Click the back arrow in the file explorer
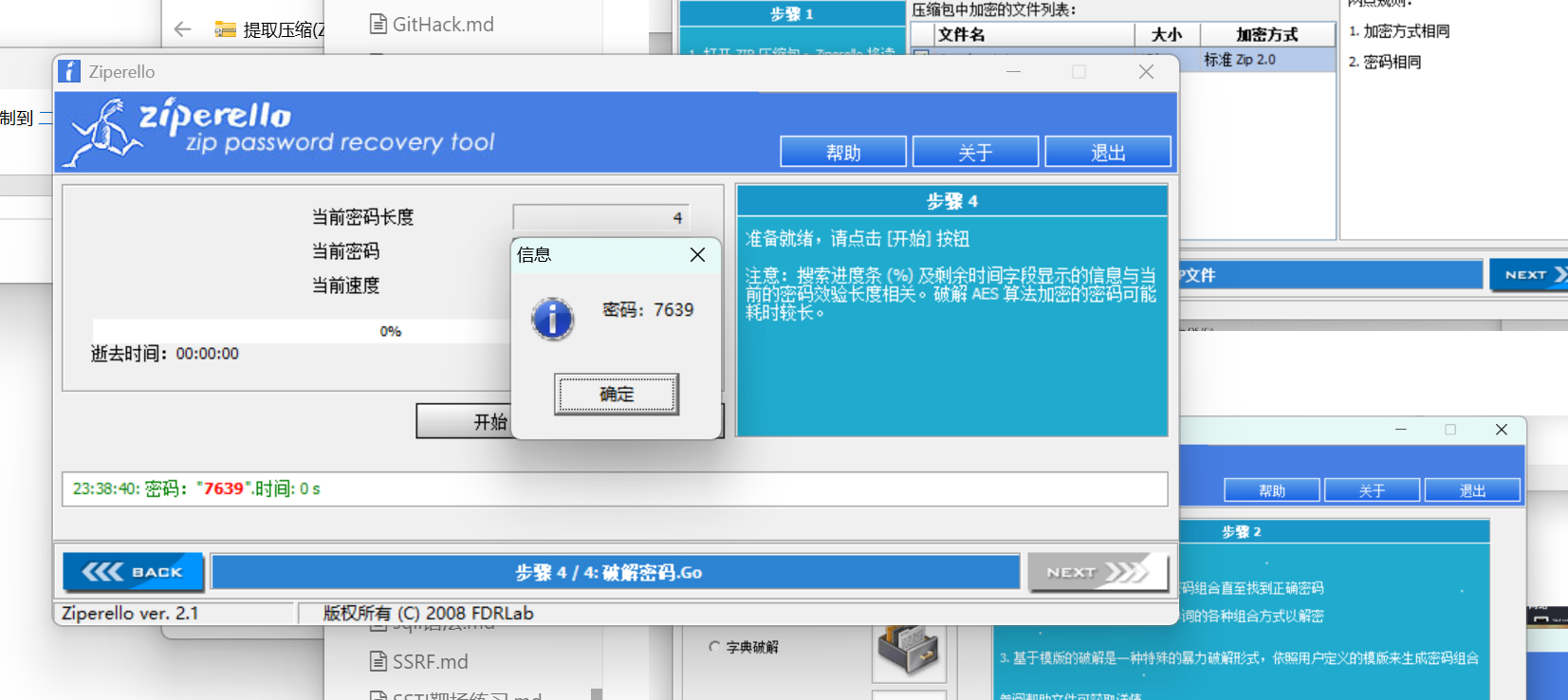Image resolution: width=1568 pixels, height=700 pixels. click(x=183, y=29)
